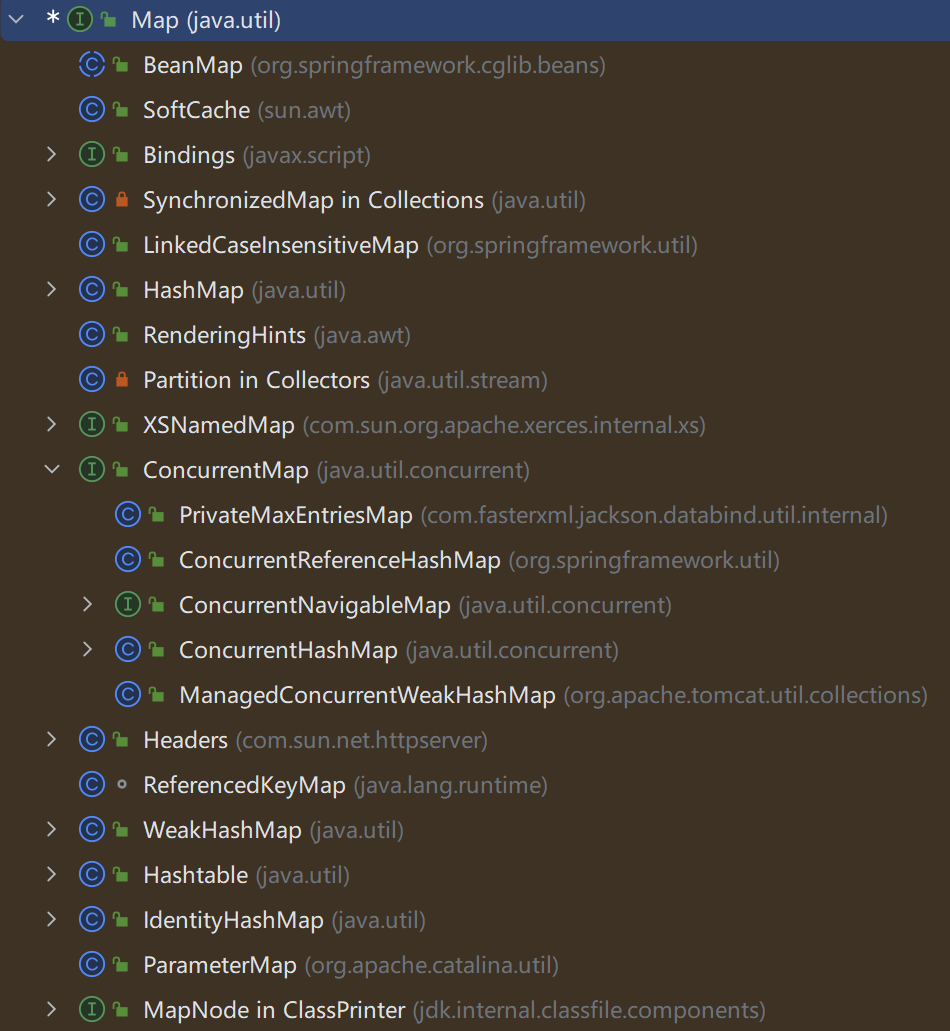This screenshot has width=950, height=1031.
Task: Click the class icon next to HashMap
Action: pyautogui.click(x=91, y=289)
